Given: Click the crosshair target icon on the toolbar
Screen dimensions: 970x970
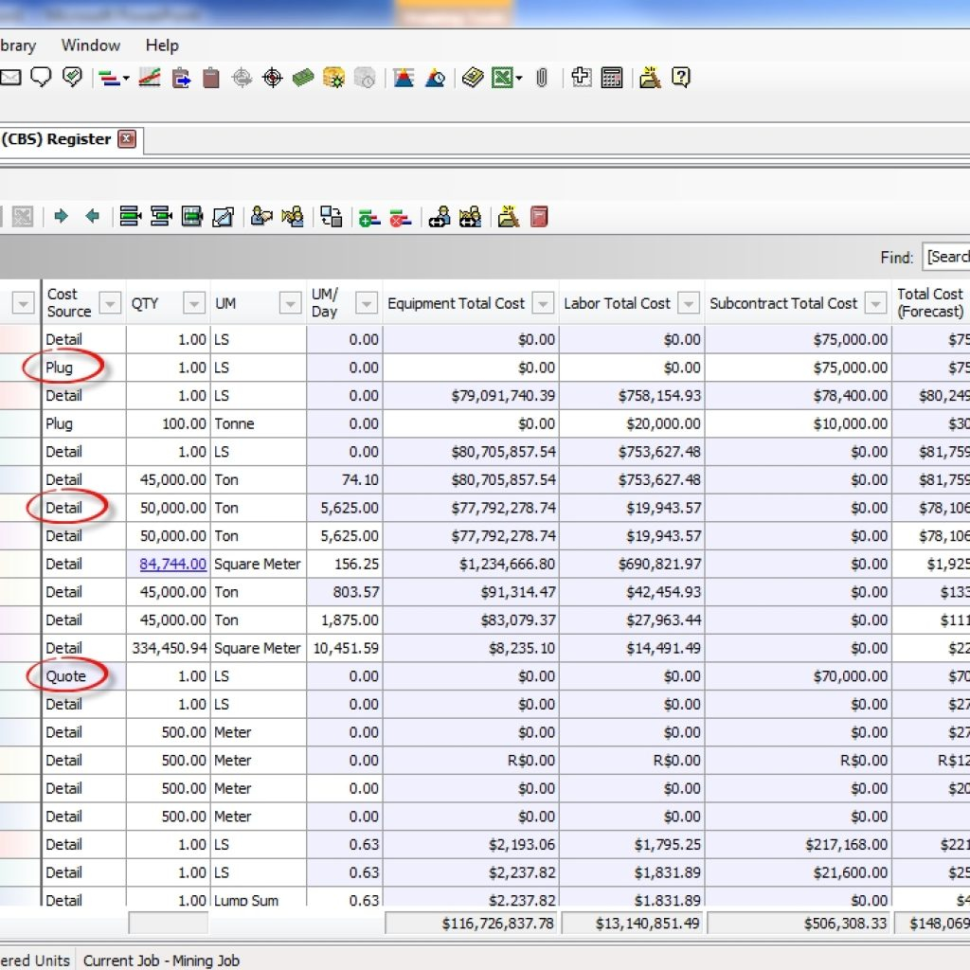Looking at the screenshot, I should pos(273,77).
